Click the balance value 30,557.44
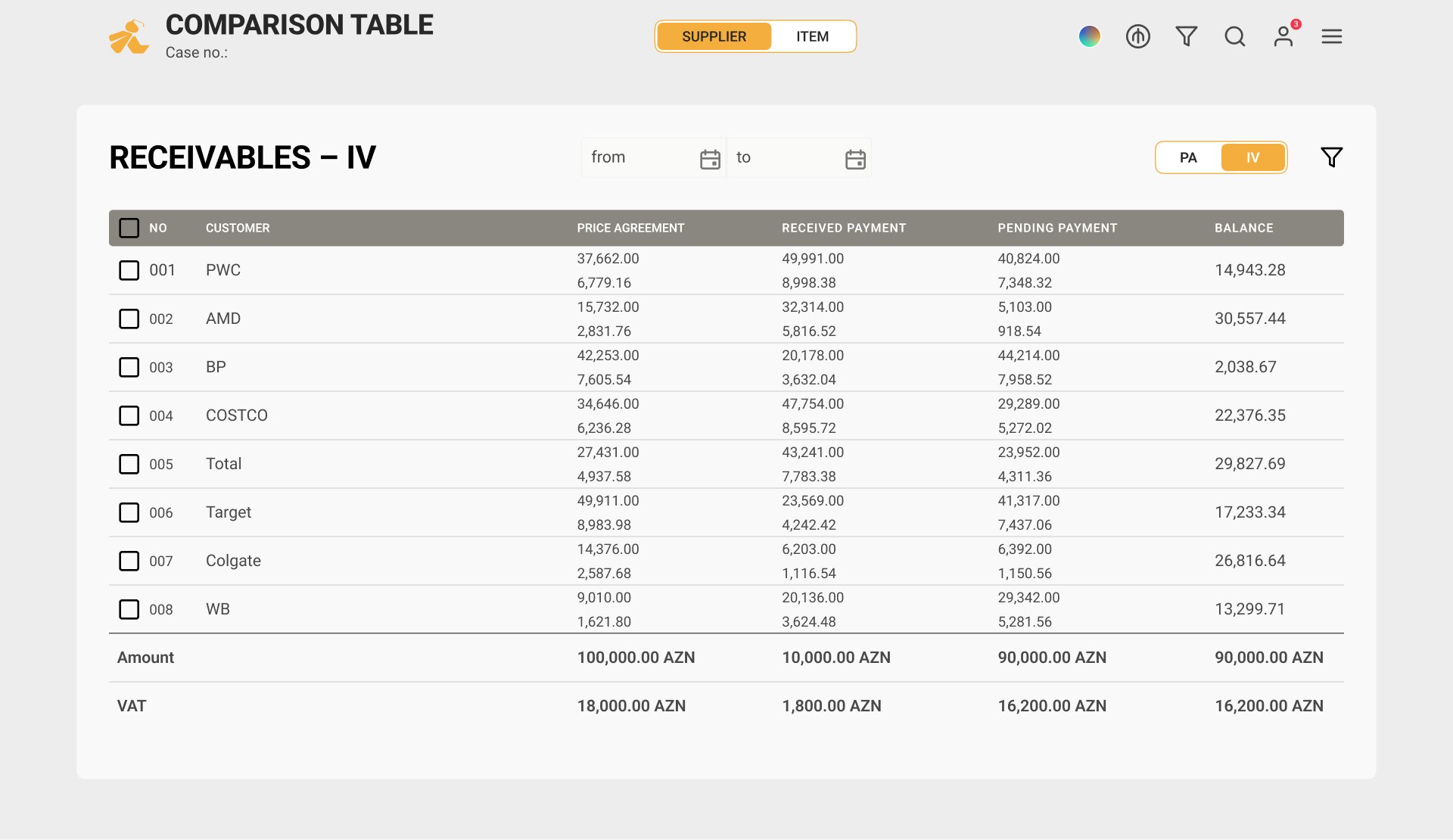This screenshot has width=1453, height=840. coord(1250,319)
